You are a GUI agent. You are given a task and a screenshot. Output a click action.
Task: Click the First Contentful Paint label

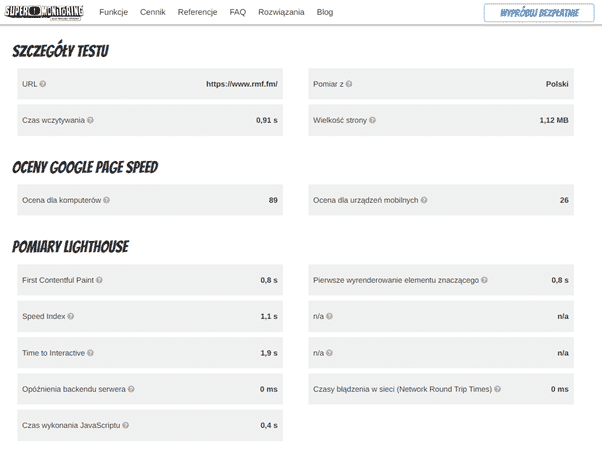tap(58, 280)
